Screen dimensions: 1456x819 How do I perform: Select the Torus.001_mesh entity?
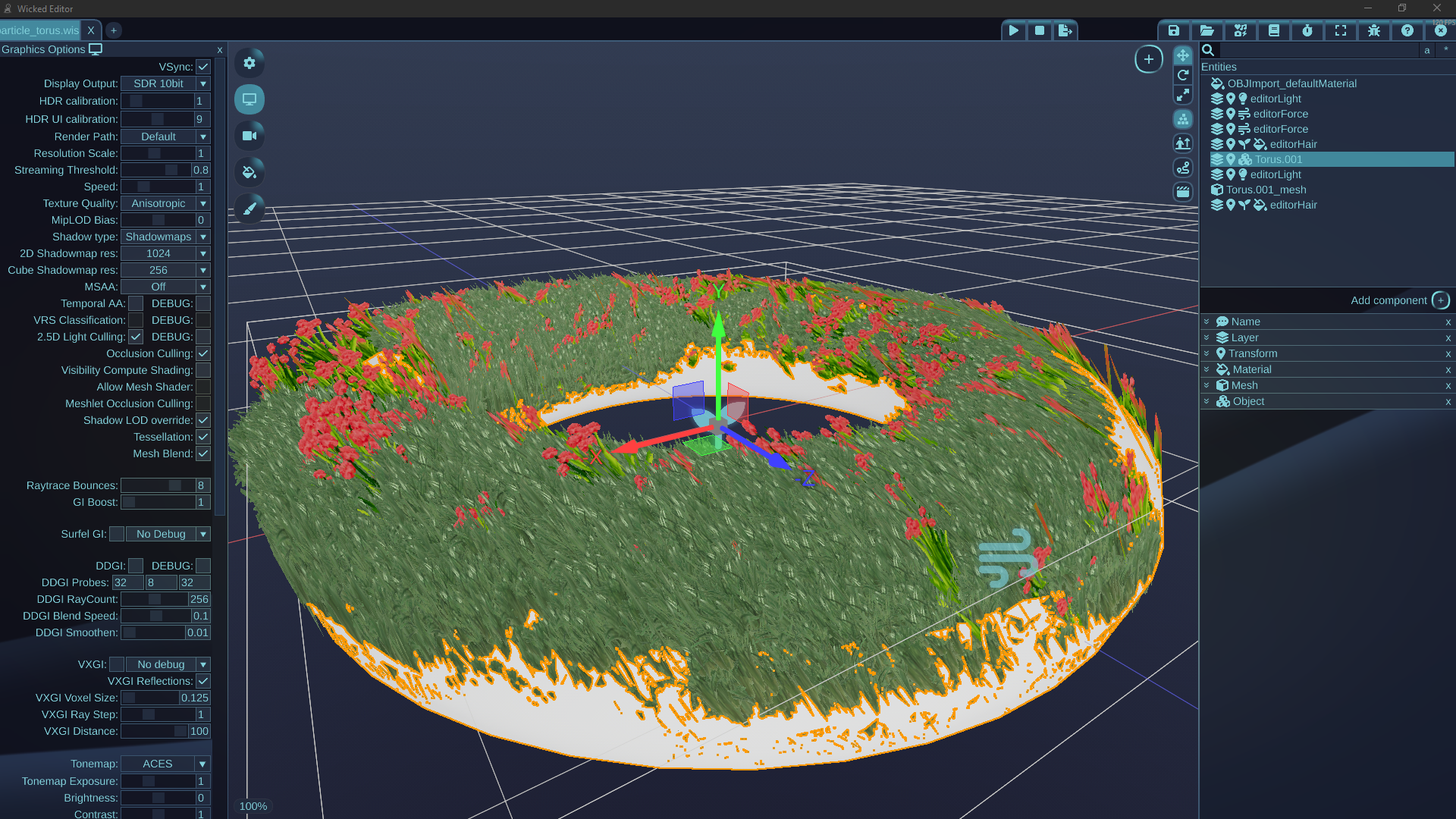(x=1266, y=190)
